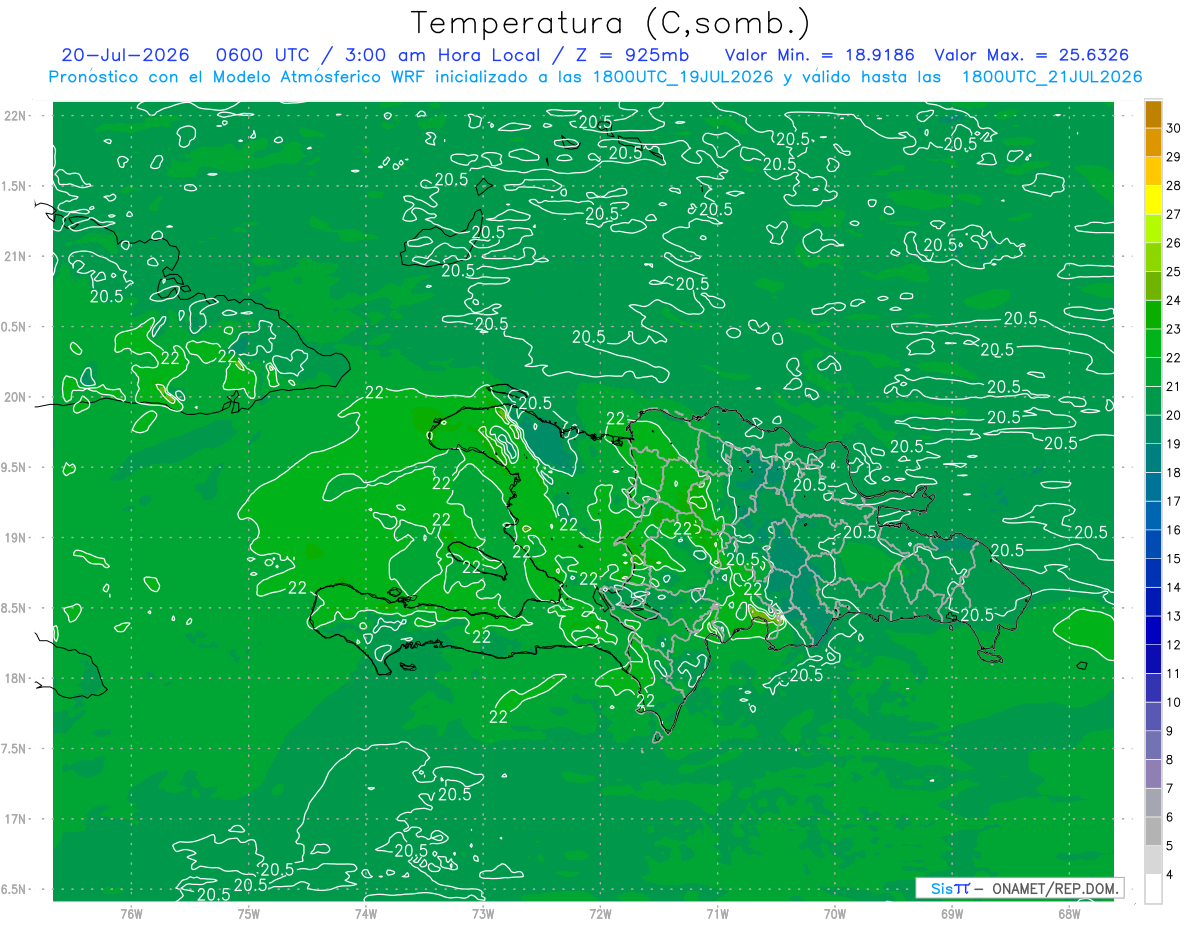
Task: Click the "21N" latitude axis label
Action: (16, 256)
